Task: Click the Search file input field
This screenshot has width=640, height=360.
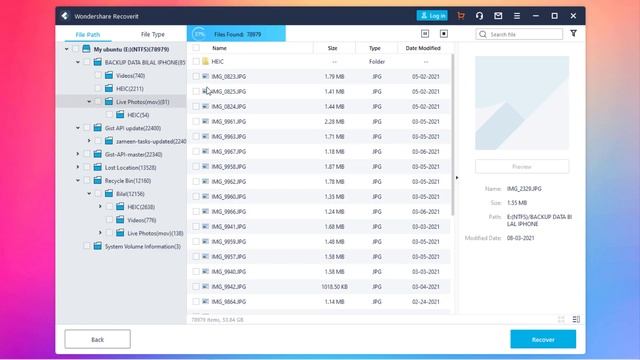Action: (x=519, y=34)
